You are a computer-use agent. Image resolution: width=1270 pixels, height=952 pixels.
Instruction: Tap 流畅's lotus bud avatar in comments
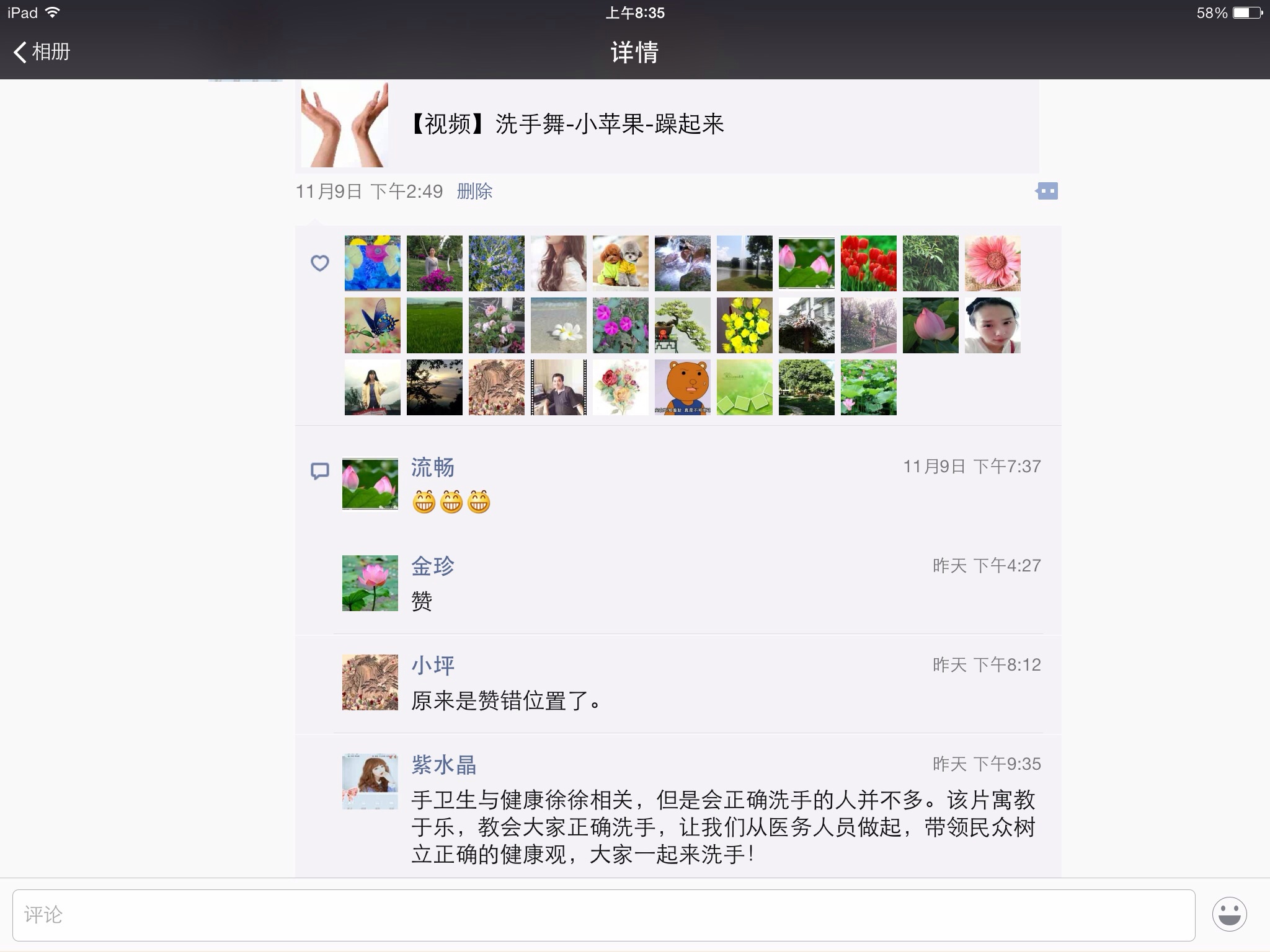(370, 483)
